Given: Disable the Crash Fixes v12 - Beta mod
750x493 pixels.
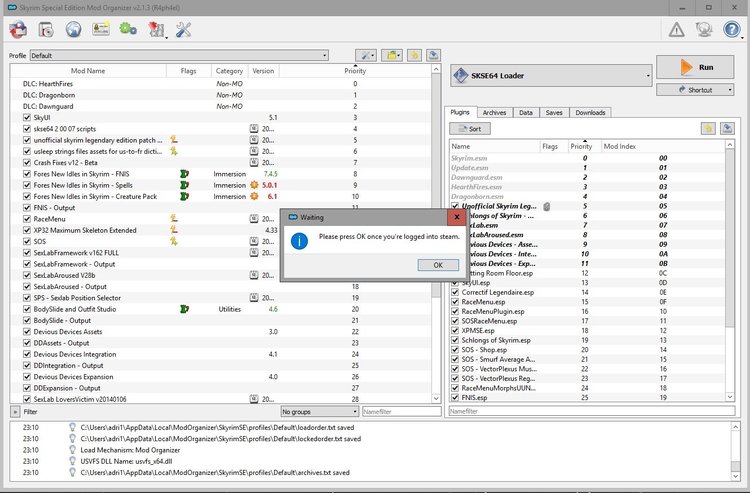Looking at the screenshot, I should 27,163.
